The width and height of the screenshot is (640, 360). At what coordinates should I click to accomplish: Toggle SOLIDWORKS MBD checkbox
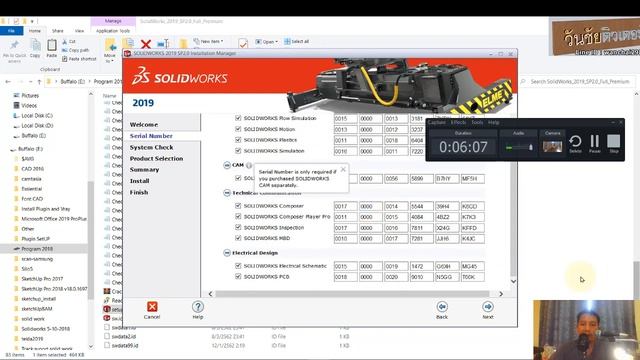(x=238, y=238)
